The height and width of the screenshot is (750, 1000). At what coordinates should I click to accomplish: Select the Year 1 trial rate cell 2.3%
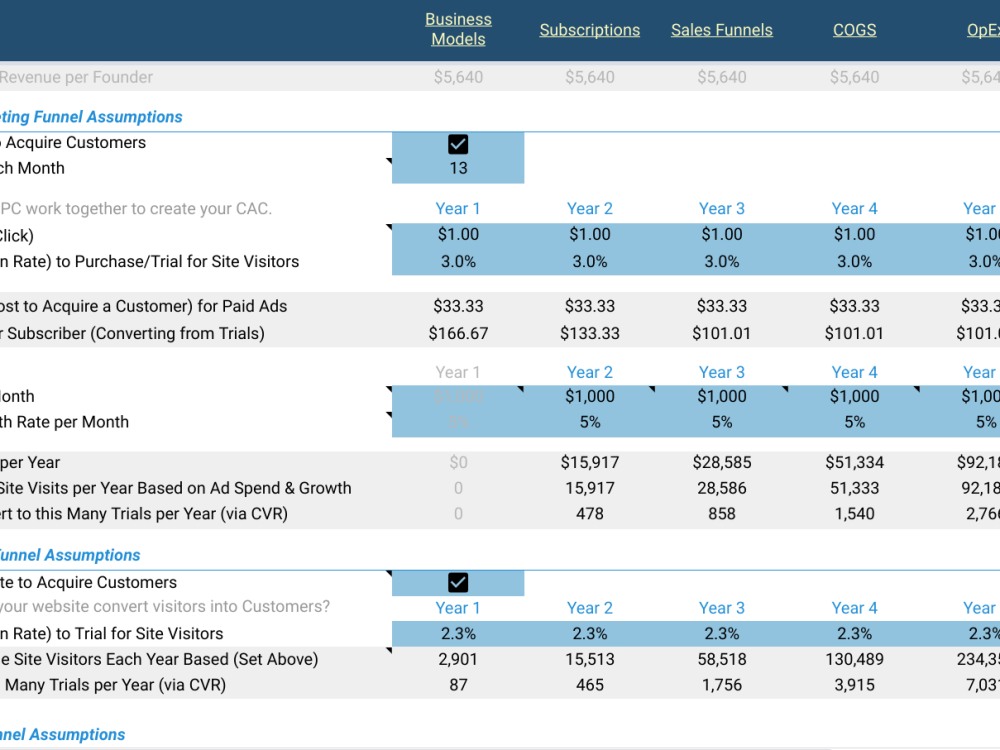pos(457,633)
